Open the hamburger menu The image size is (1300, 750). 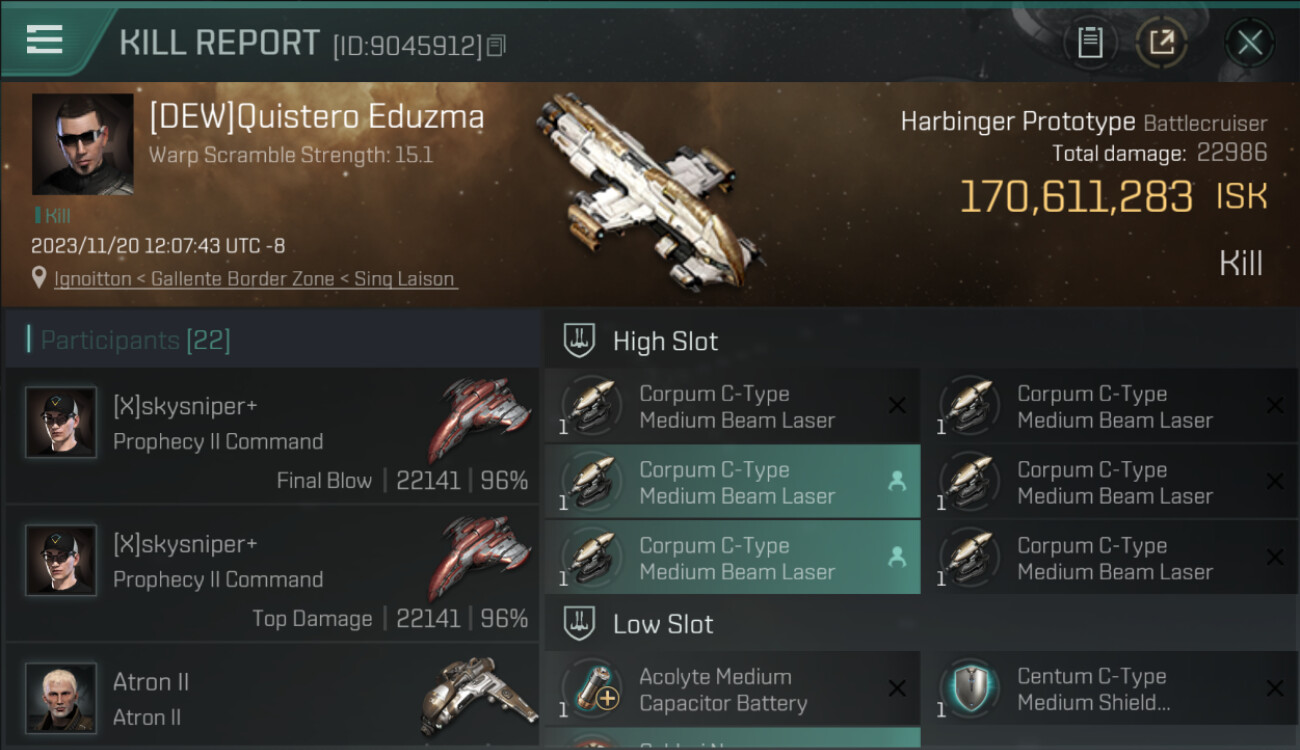(44, 39)
